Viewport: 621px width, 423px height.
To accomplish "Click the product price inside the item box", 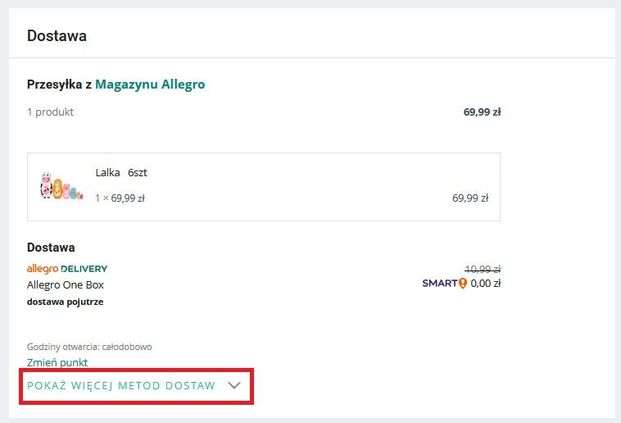I will point(470,198).
